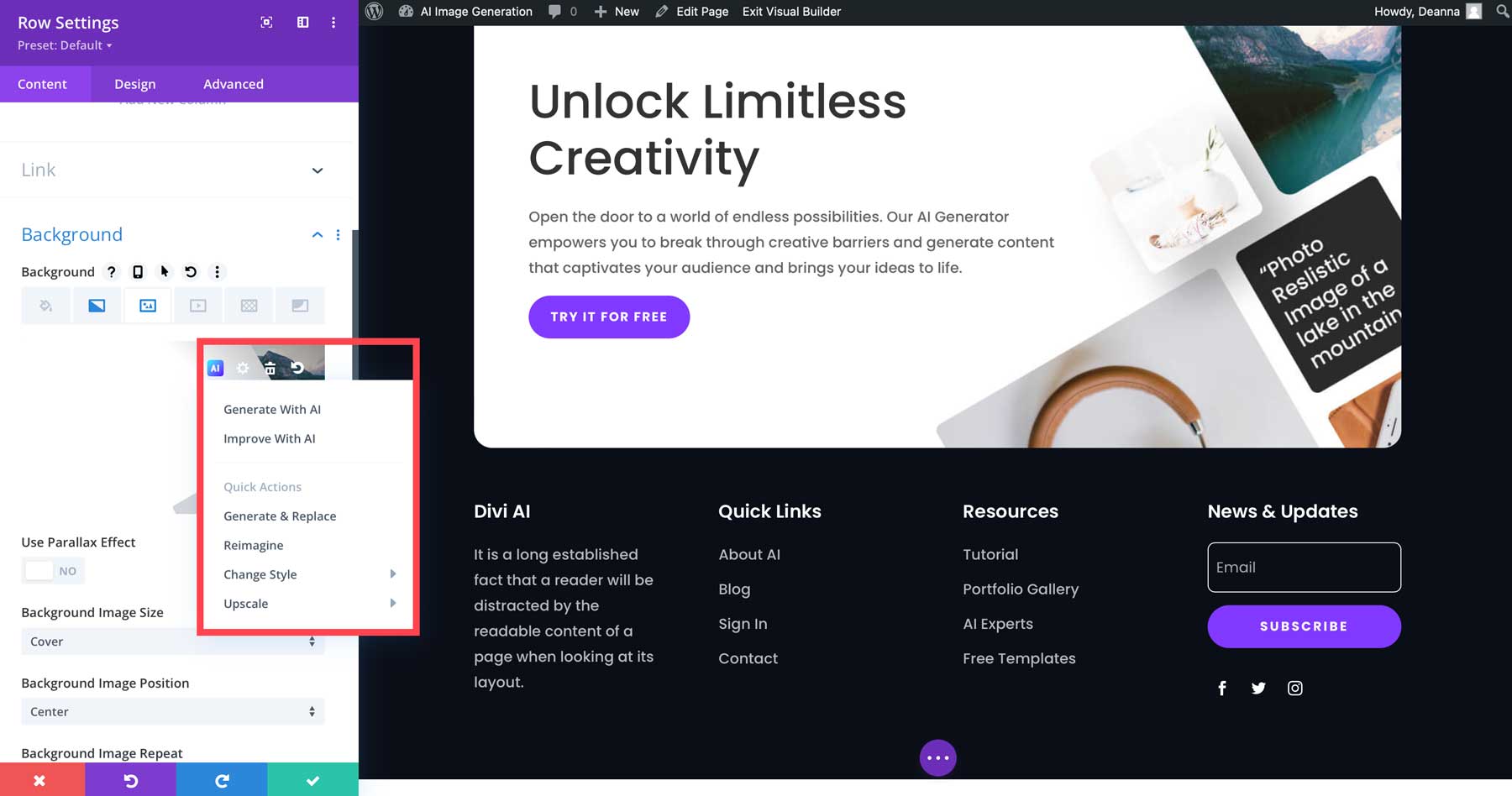Click Exit Visual Builder in the admin bar

(790, 12)
